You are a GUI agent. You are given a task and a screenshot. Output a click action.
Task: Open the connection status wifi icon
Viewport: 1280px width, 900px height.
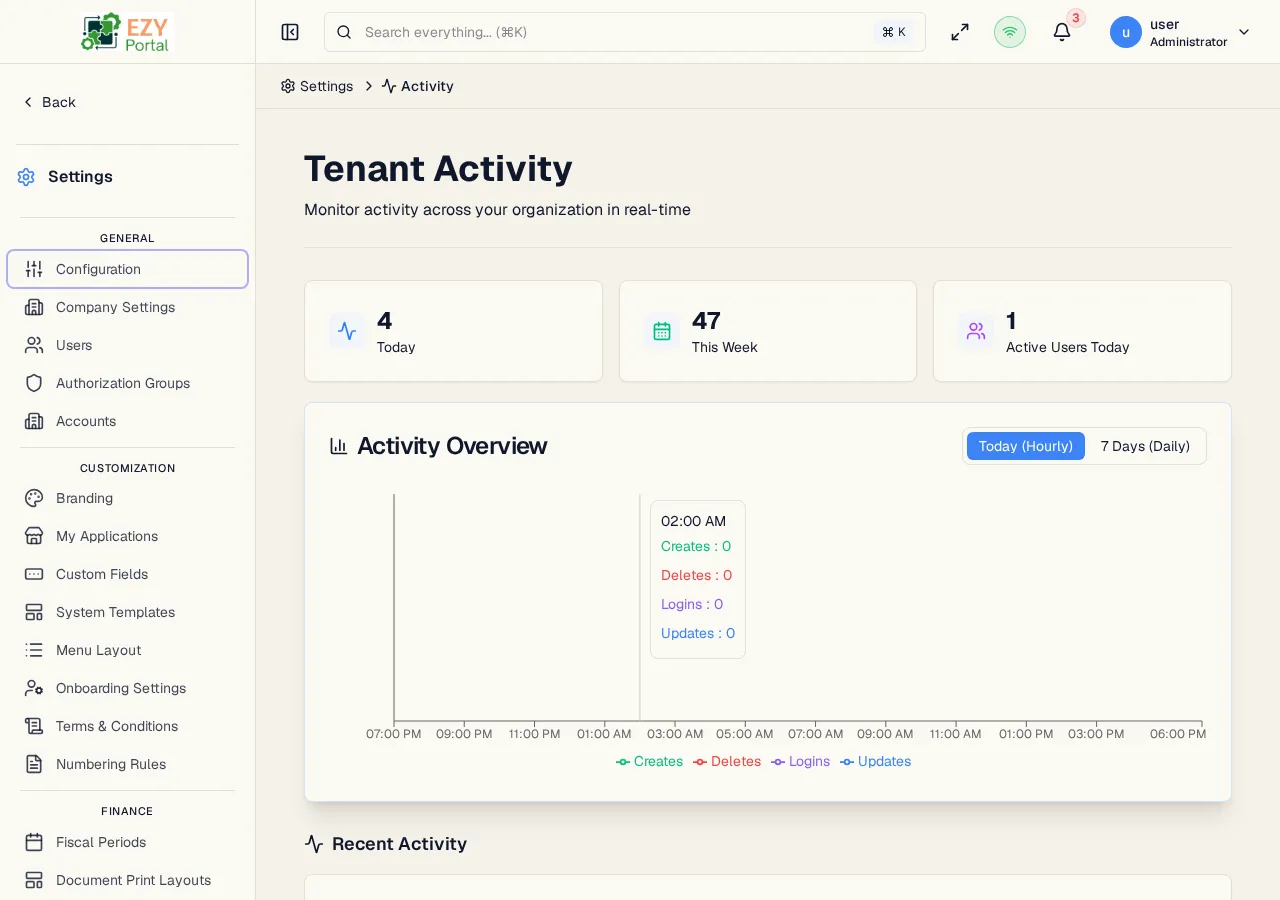point(1010,32)
